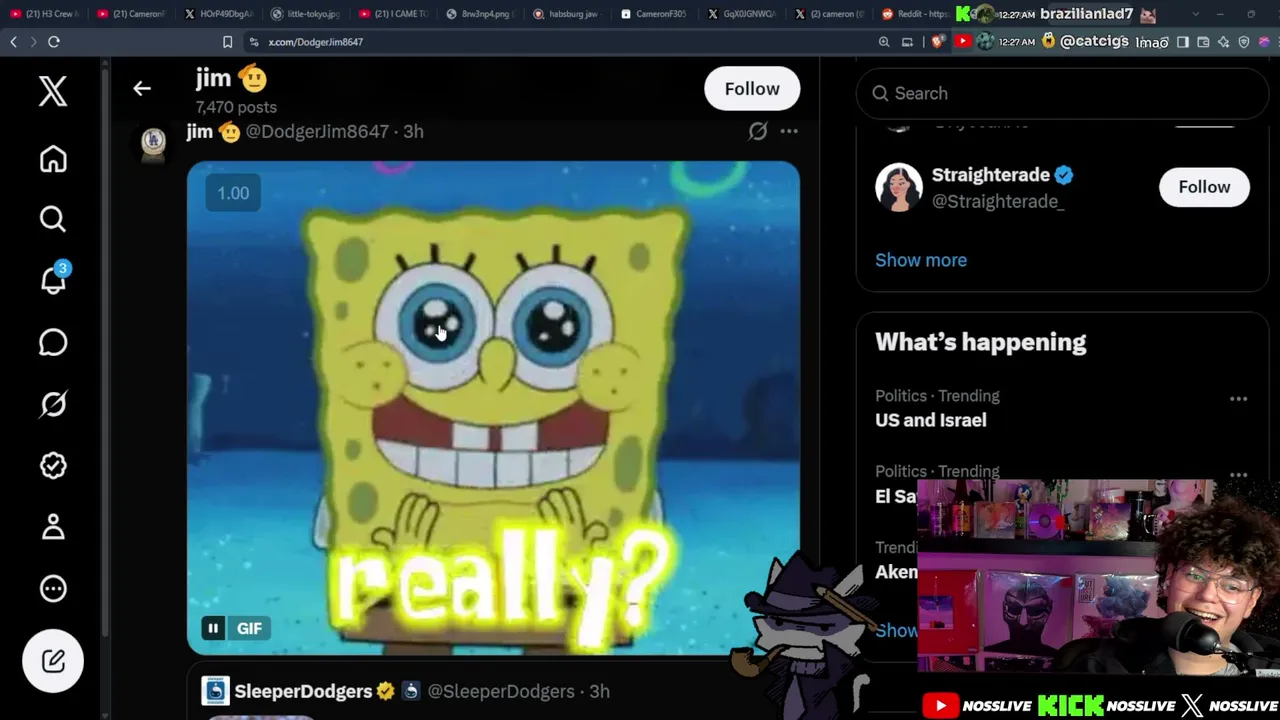Viewport: 1280px width, 720px height.
Task: Reload the current page
Action: (x=54, y=42)
